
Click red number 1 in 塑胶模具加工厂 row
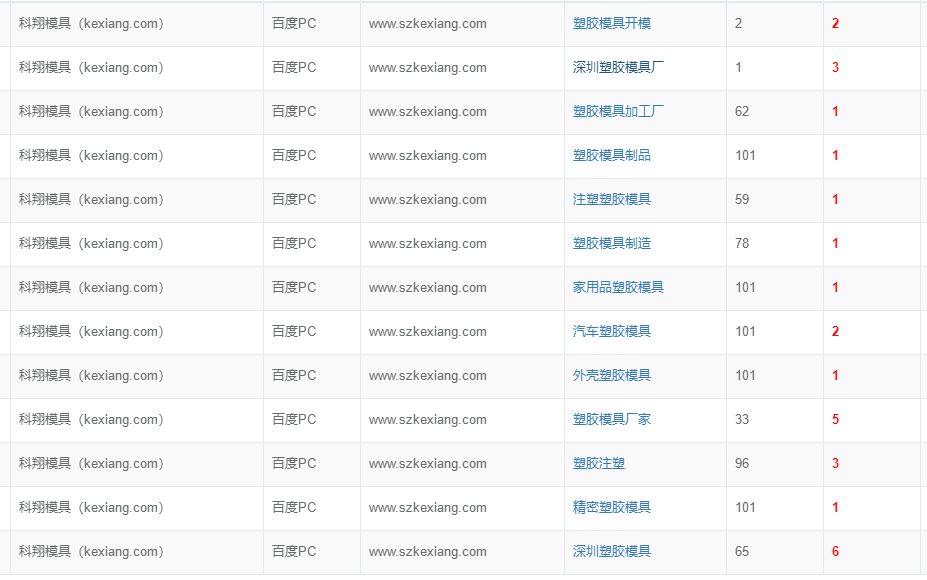[x=835, y=111]
